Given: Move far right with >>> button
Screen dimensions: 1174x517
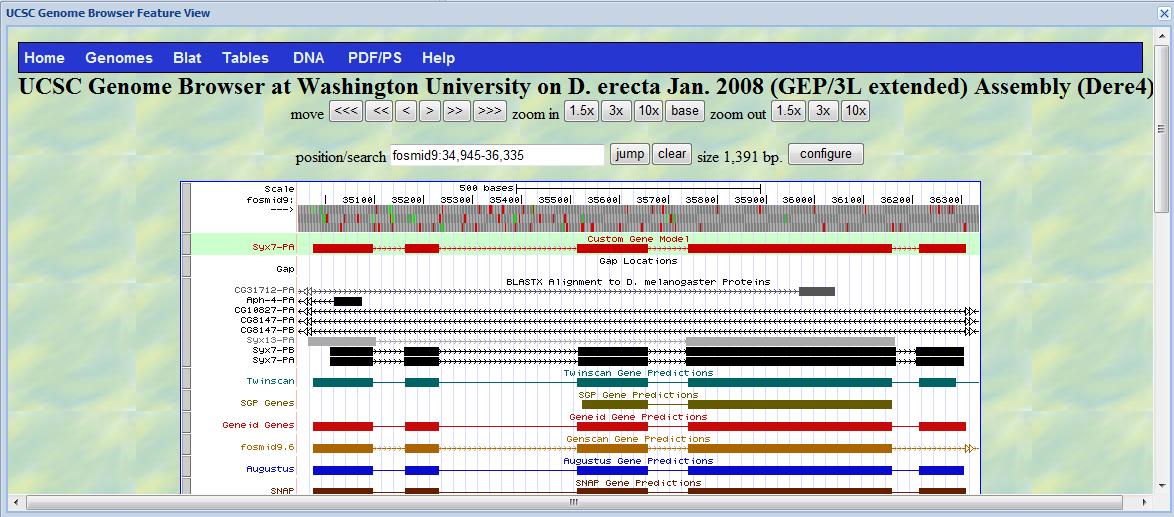Looking at the screenshot, I should coord(490,111).
